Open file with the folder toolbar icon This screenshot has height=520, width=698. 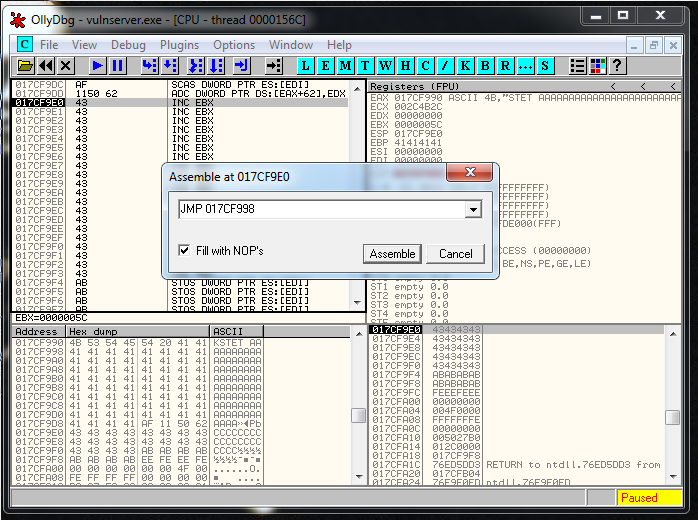[25, 66]
